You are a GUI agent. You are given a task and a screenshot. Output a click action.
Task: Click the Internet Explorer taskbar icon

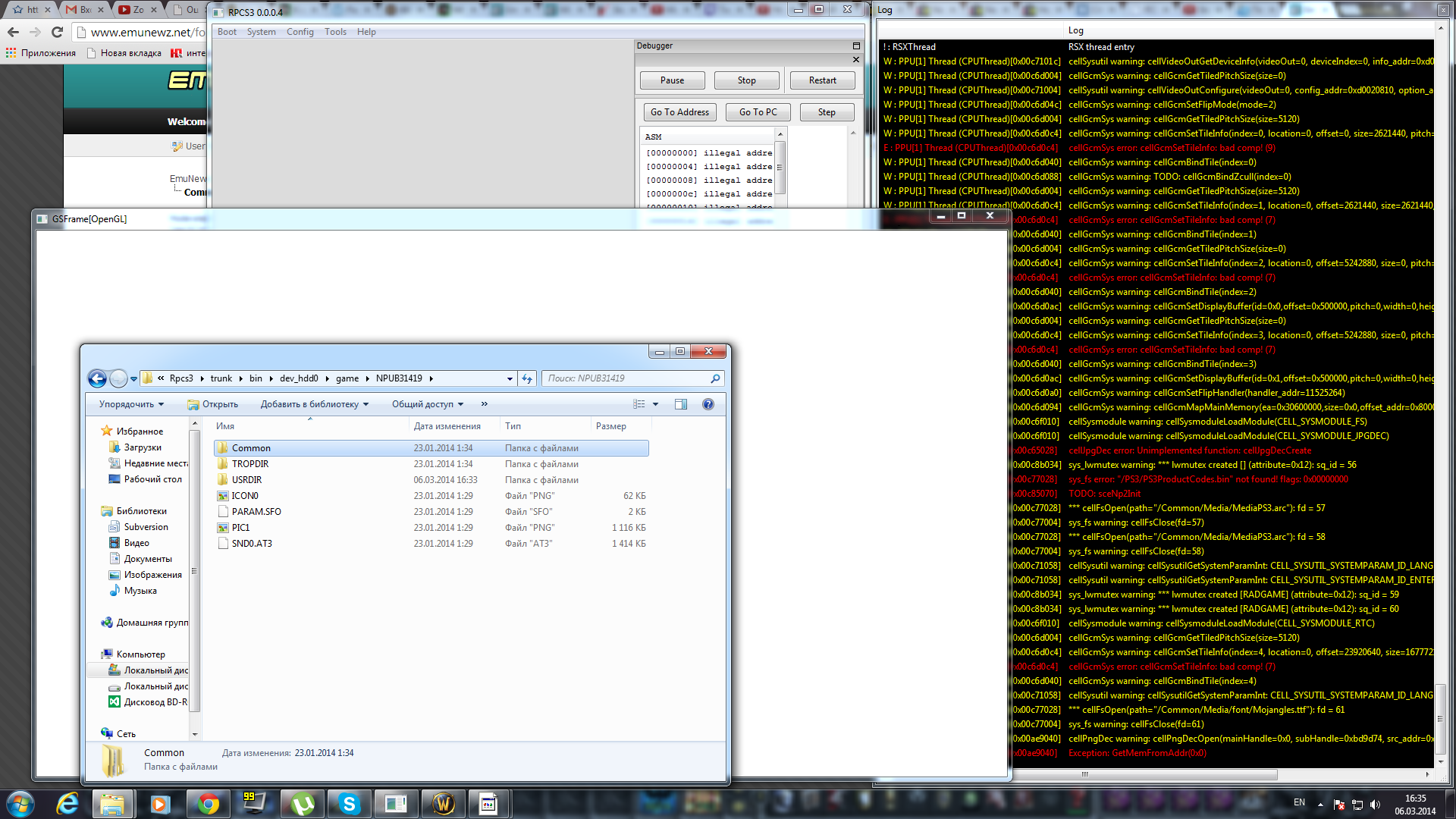click(67, 804)
